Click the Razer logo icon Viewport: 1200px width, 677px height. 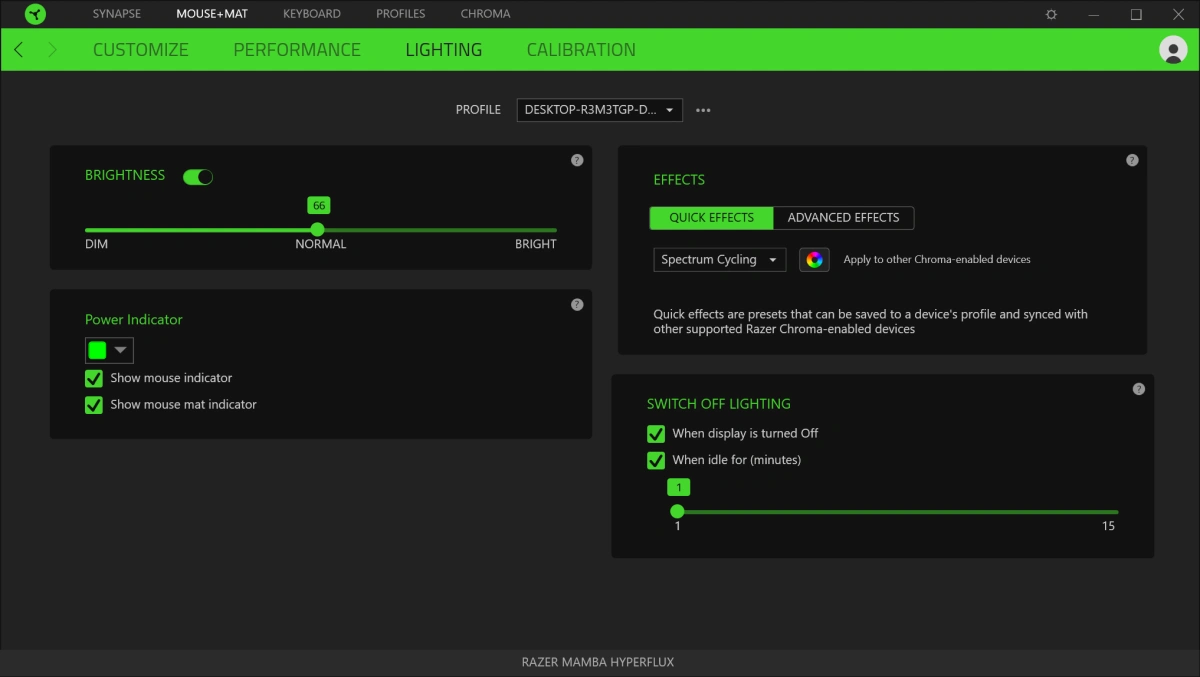click(35, 14)
